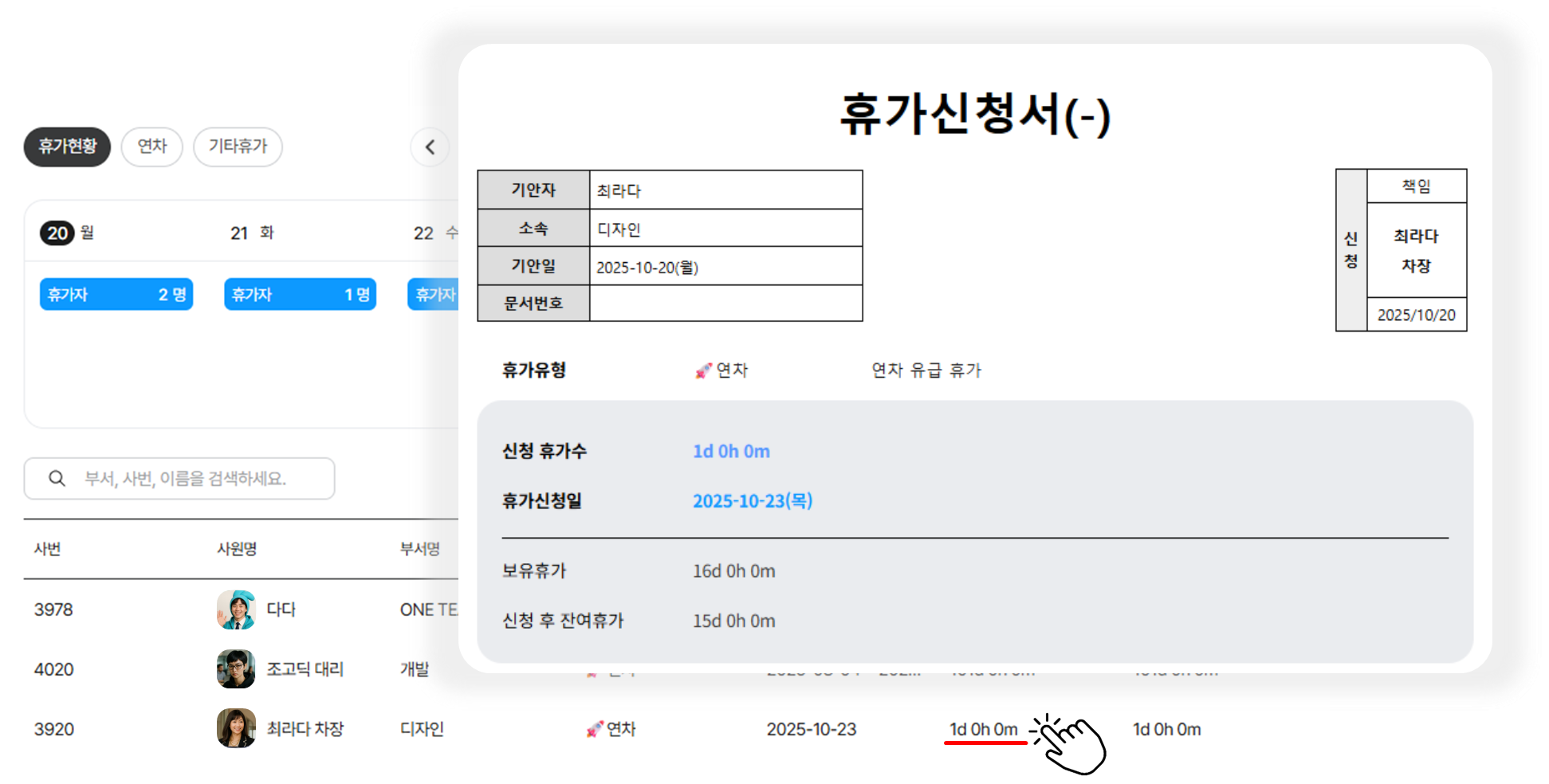Screen dimensions: 1549x784
Task: Open the underlined 1d 0h 0m link
Action: pyautogui.click(x=984, y=729)
